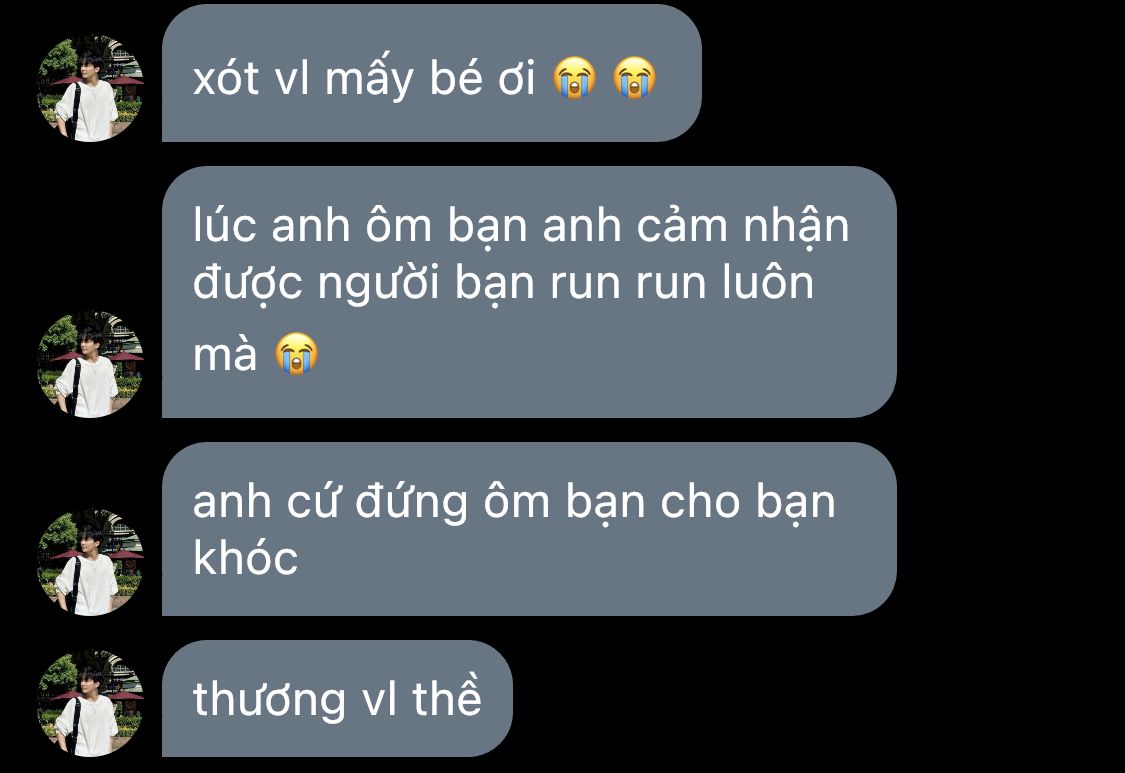Viewport: 1125px width, 773px height.
Task: Open sender avatar beside "xót vl mấy bé ơi"
Action: coord(90,88)
